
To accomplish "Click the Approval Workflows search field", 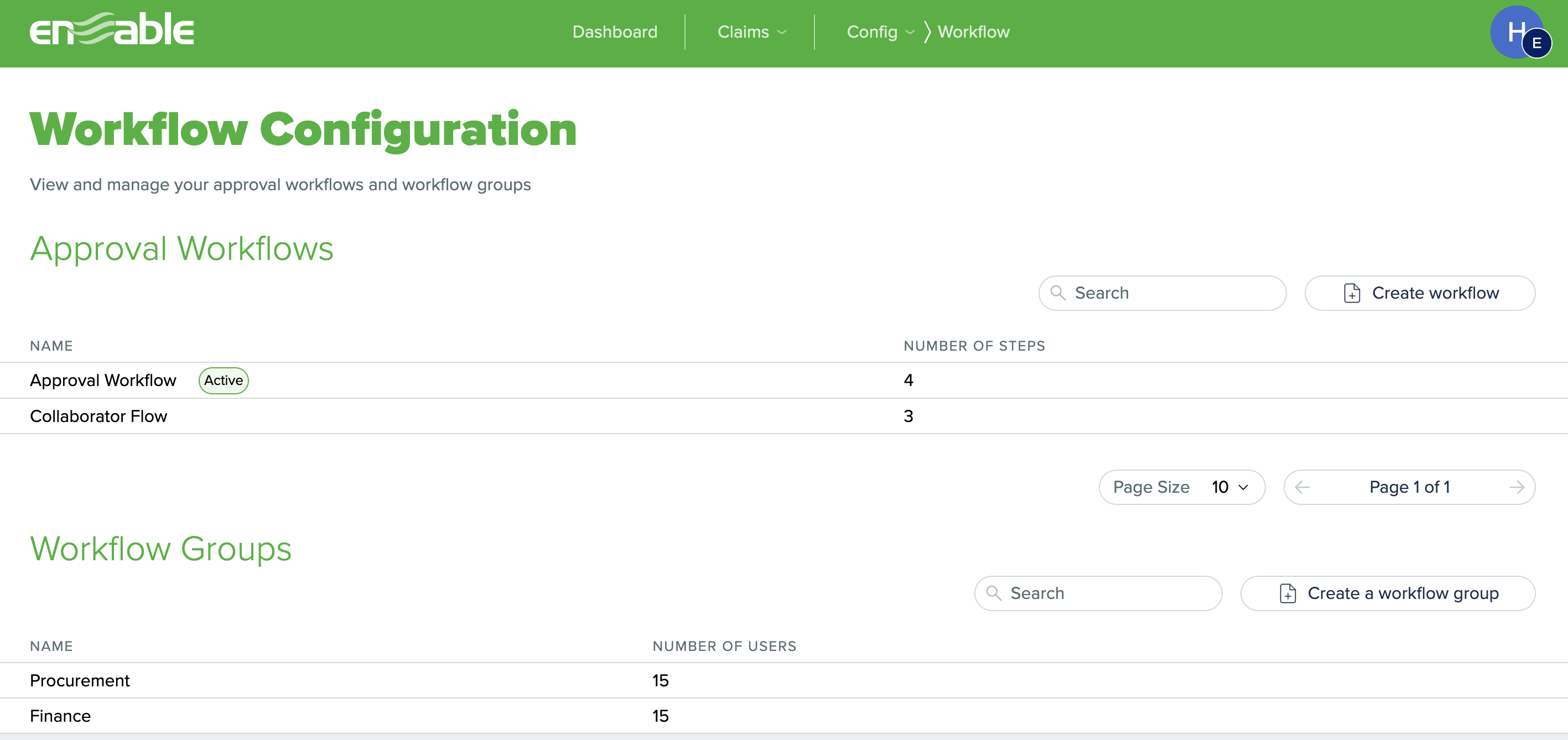I will click(x=1162, y=293).
